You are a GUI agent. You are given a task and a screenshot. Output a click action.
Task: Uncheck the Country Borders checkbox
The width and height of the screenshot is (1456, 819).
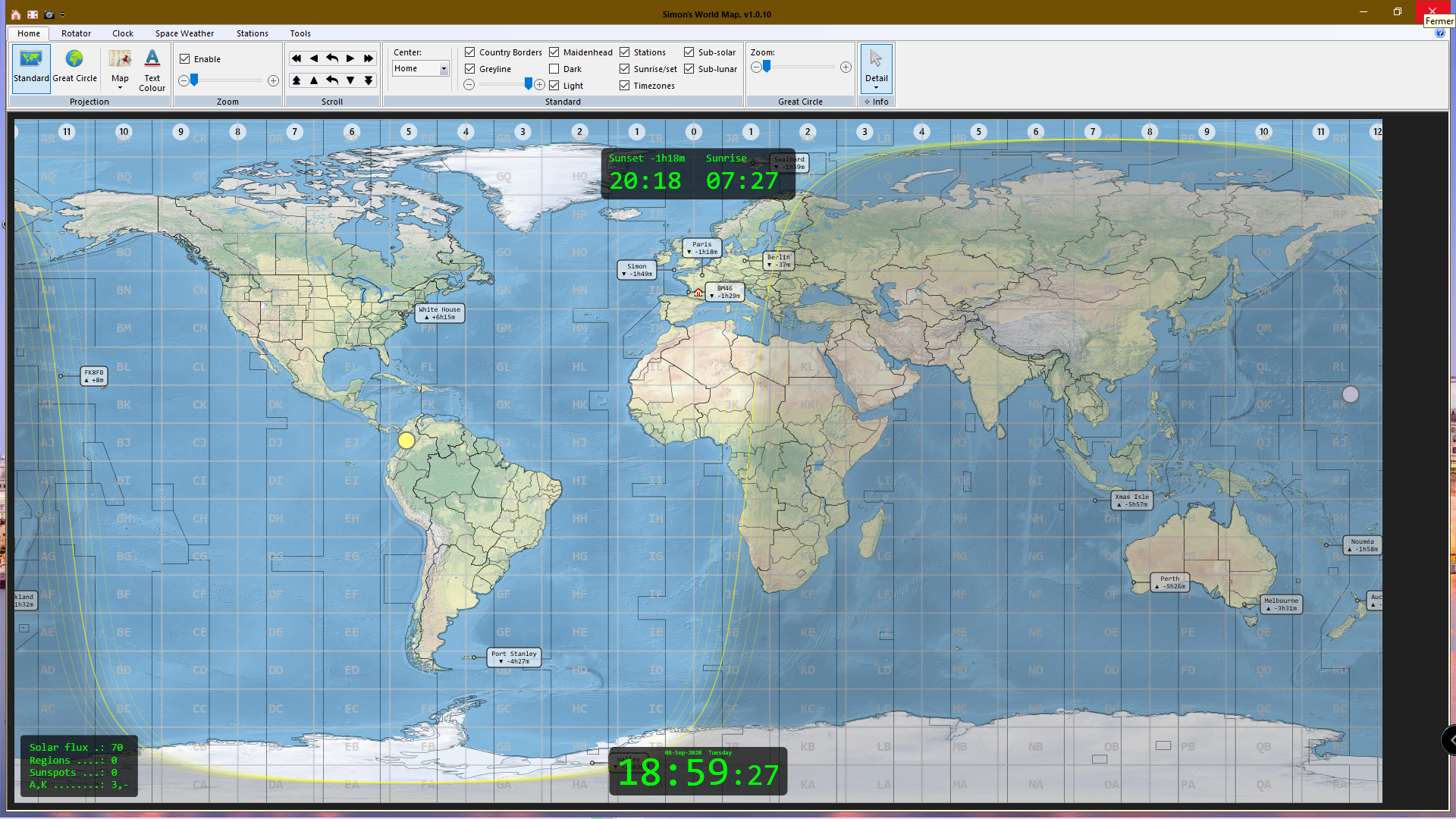click(470, 52)
